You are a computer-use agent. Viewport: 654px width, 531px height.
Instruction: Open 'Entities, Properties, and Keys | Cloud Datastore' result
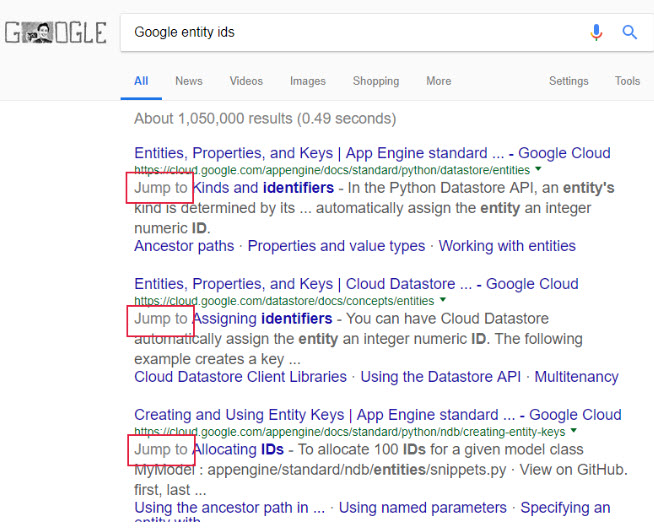click(x=356, y=284)
